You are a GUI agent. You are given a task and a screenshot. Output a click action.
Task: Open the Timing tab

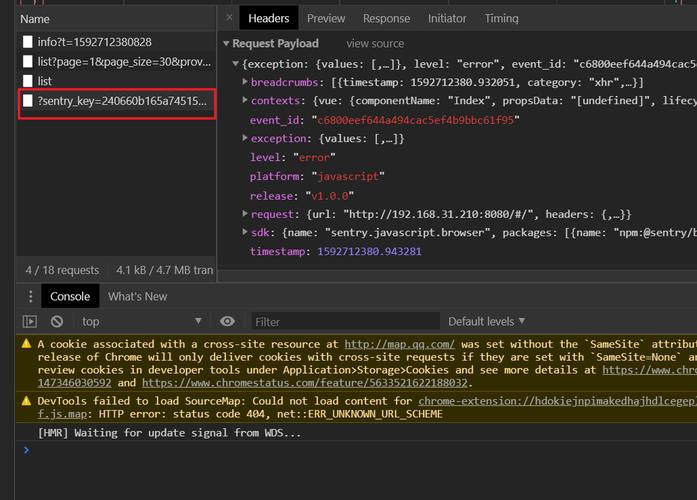tap(501, 18)
